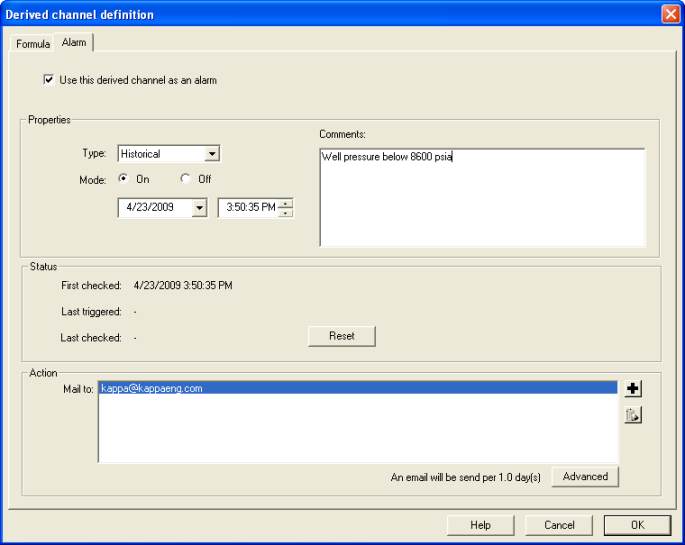The width and height of the screenshot is (685, 545).
Task: Select the On mode radio button
Action: [x=123, y=179]
